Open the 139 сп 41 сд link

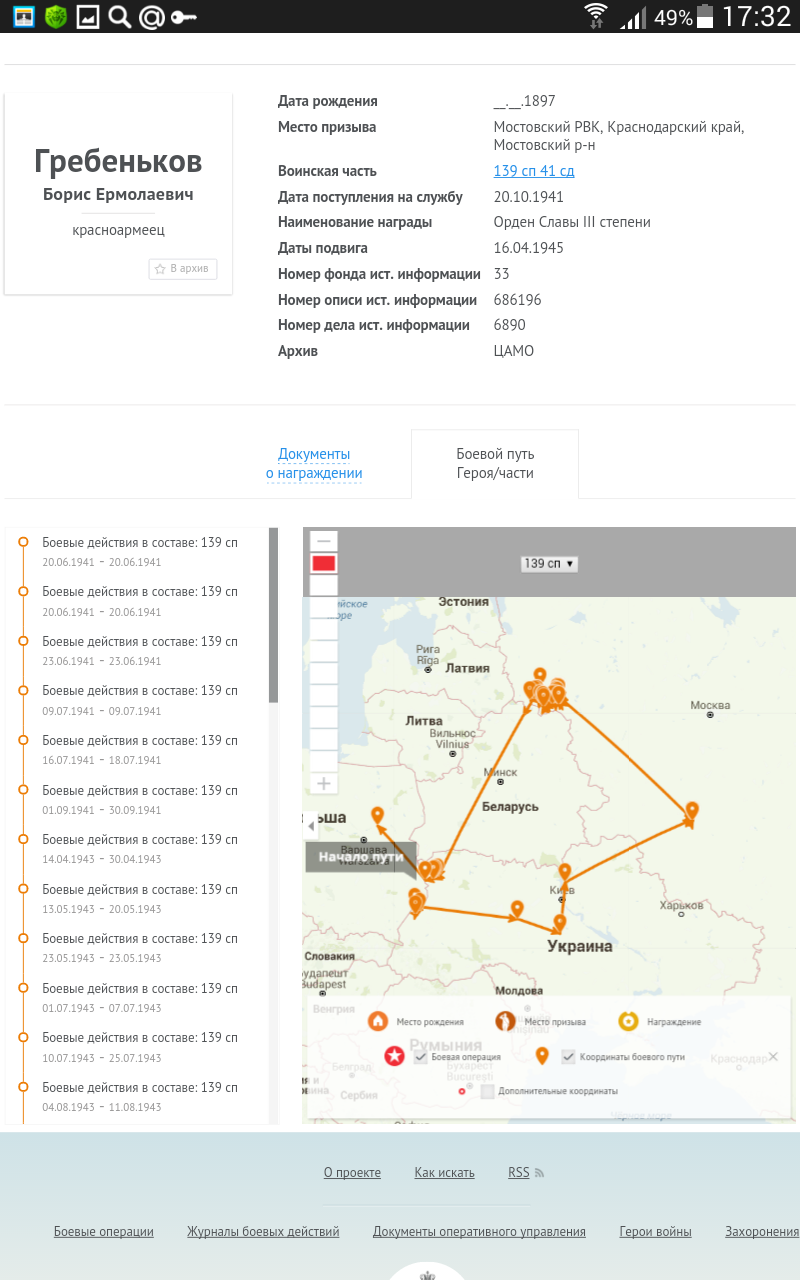click(x=534, y=171)
